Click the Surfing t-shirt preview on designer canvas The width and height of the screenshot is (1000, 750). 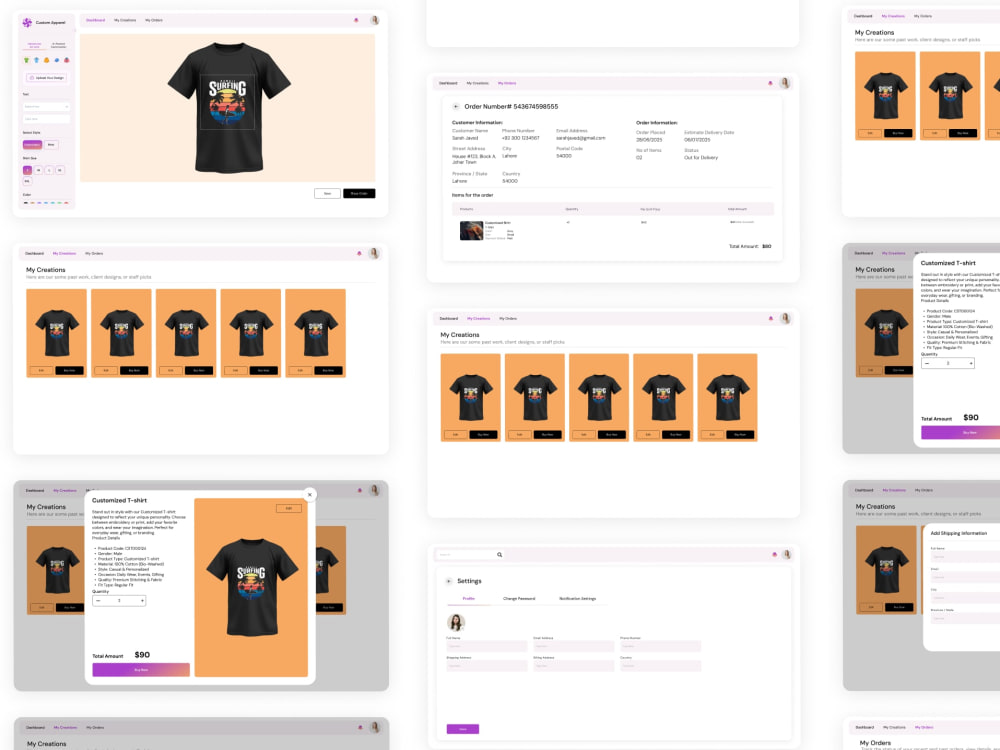click(x=228, y=107)
